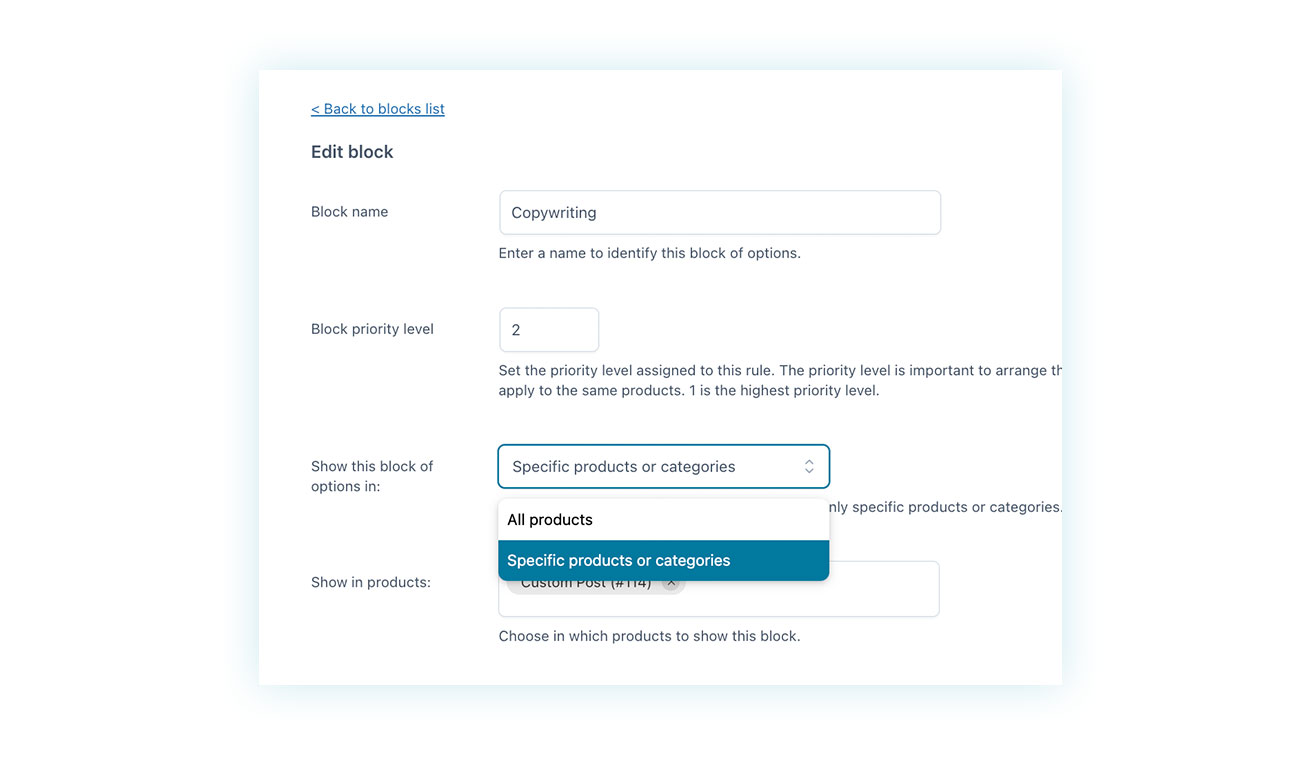Focus the Block name field containing Copywriting

[x=719, y=213]
